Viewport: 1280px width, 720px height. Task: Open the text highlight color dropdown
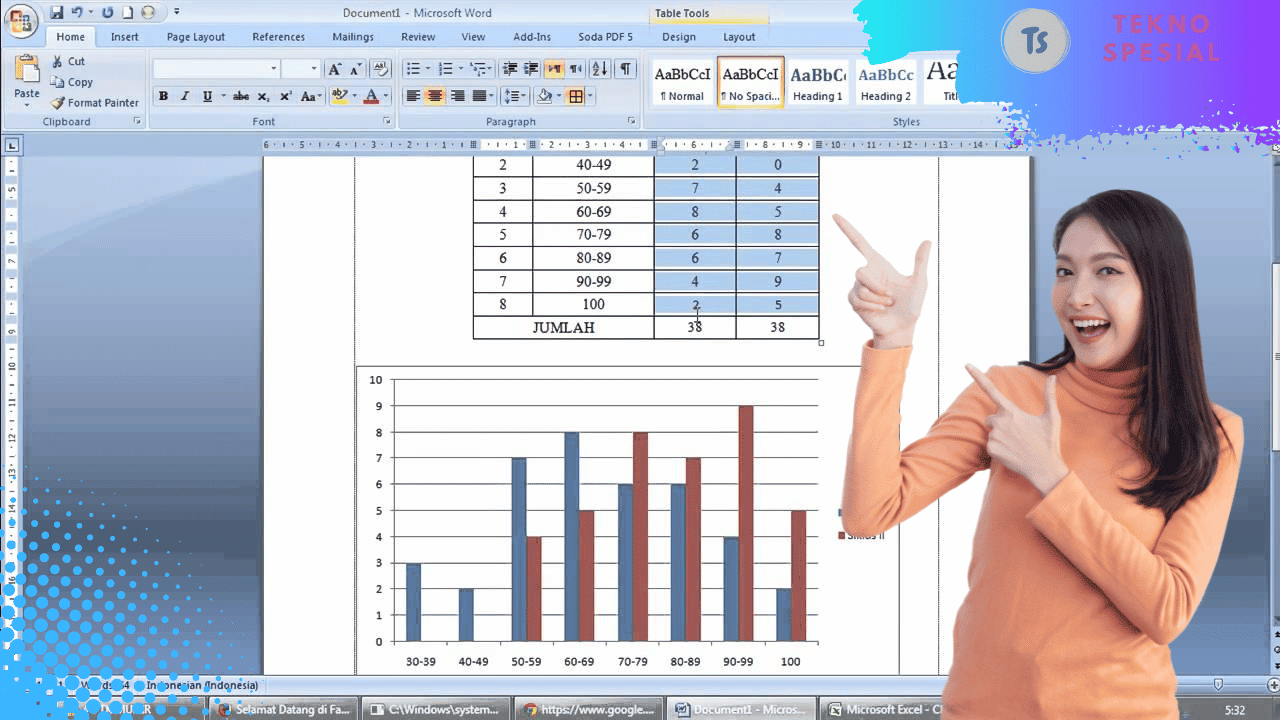click(x=354, y=96)
